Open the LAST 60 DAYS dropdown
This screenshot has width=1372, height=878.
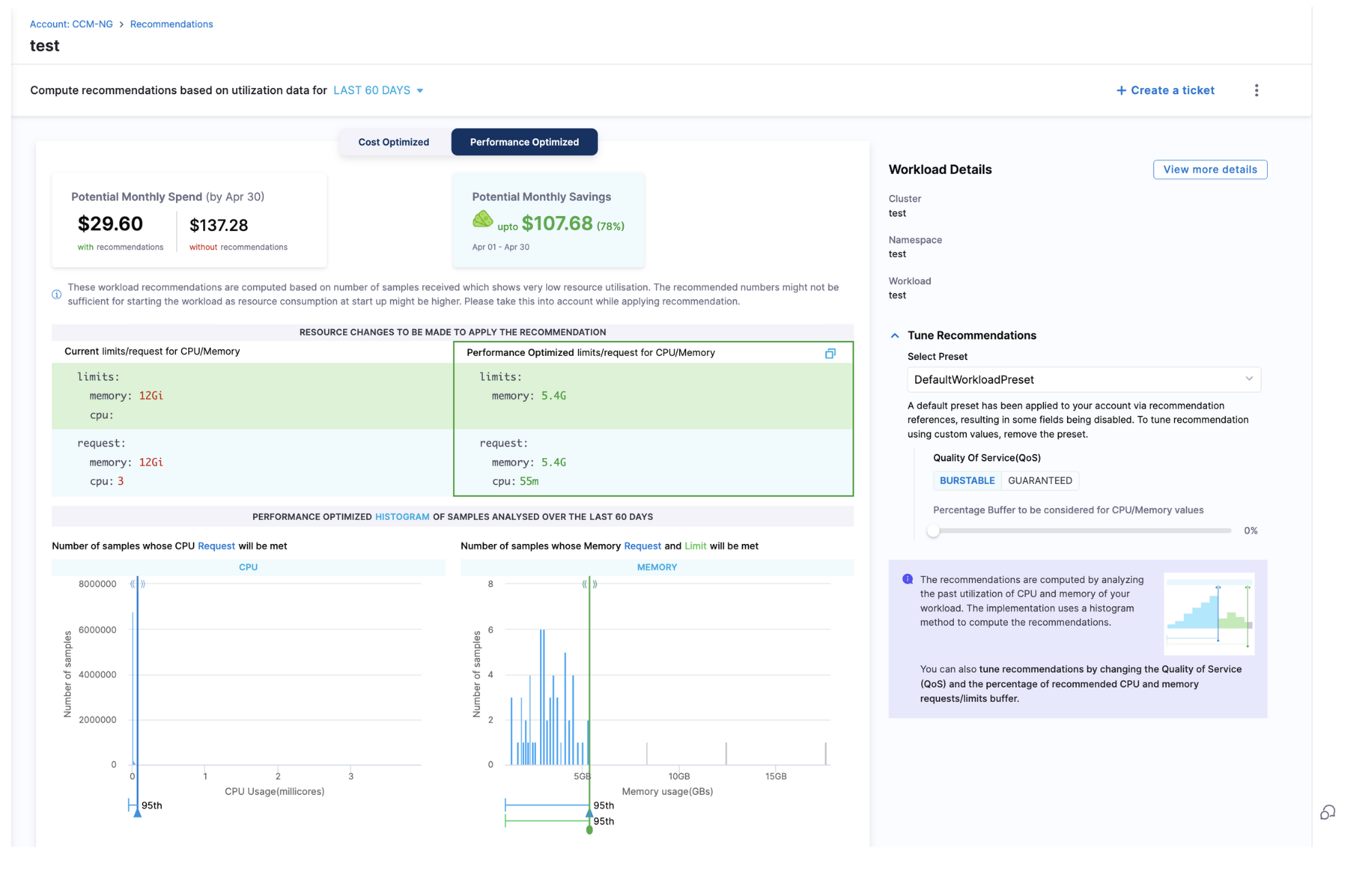[x=378, y=91]
